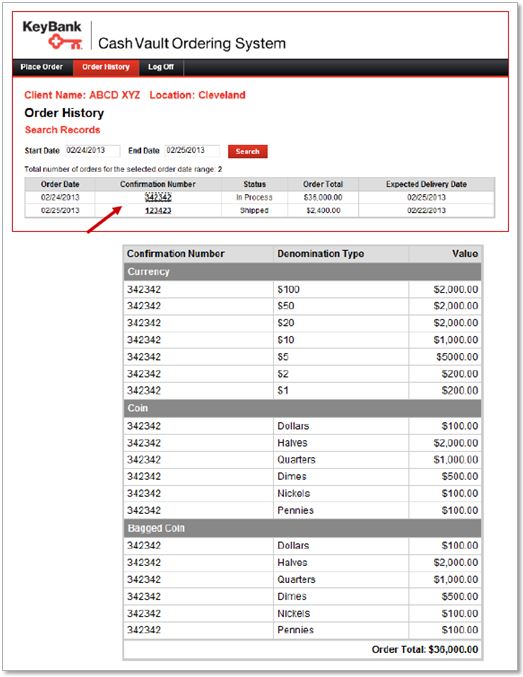Select the Log Off menu item
The width and height of the screenshot is (523, 677).
(161, 67)
